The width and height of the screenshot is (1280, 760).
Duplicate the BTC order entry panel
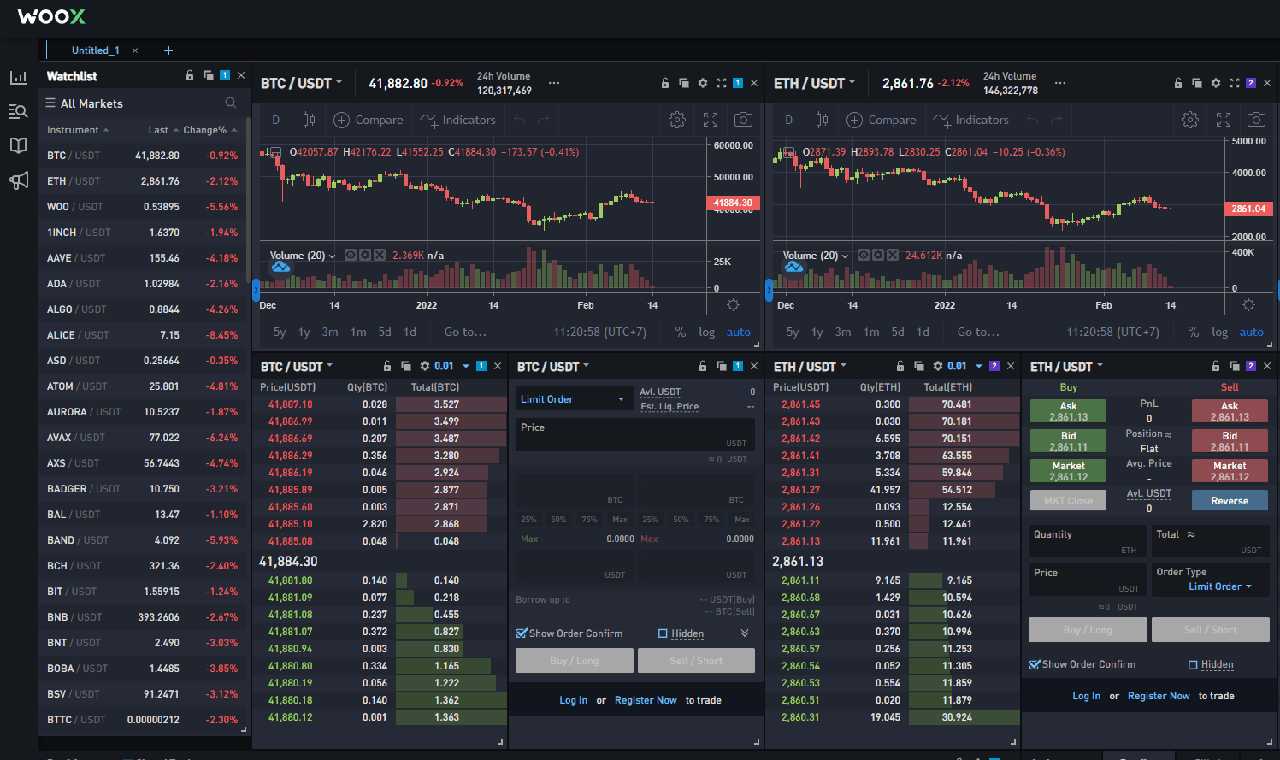click(x=719, y=366)
